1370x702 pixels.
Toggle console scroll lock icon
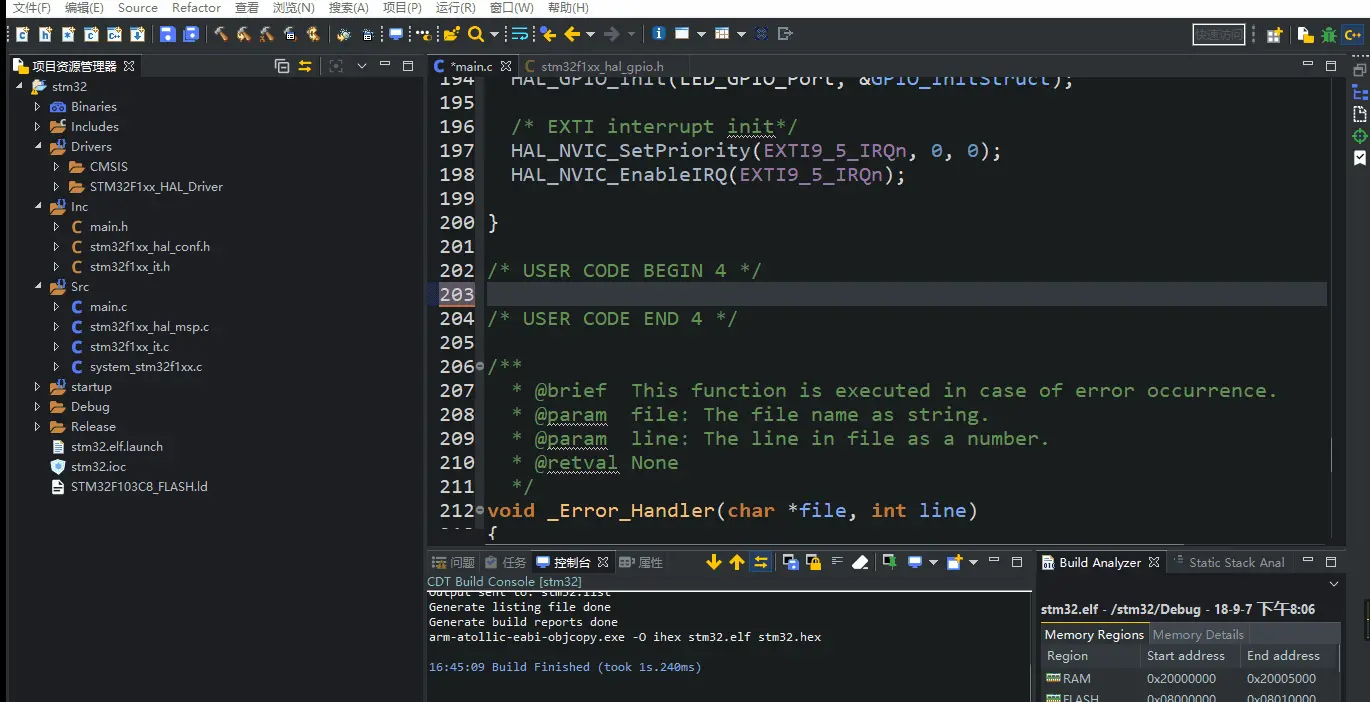813,562
